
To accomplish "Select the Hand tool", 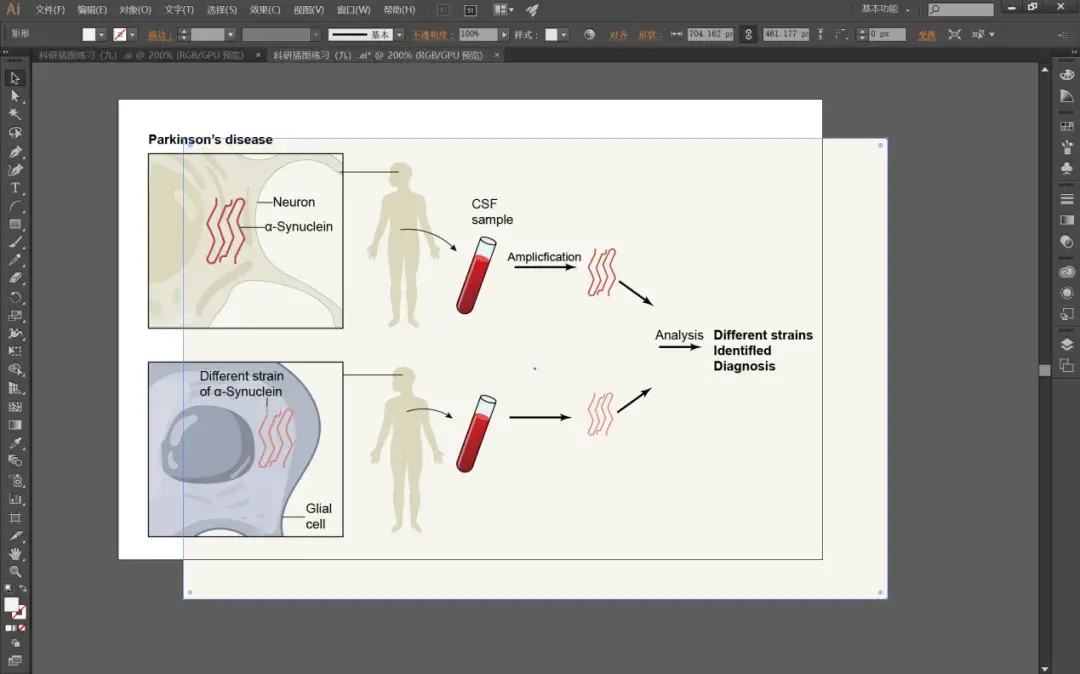I will (x=15, y=554).
